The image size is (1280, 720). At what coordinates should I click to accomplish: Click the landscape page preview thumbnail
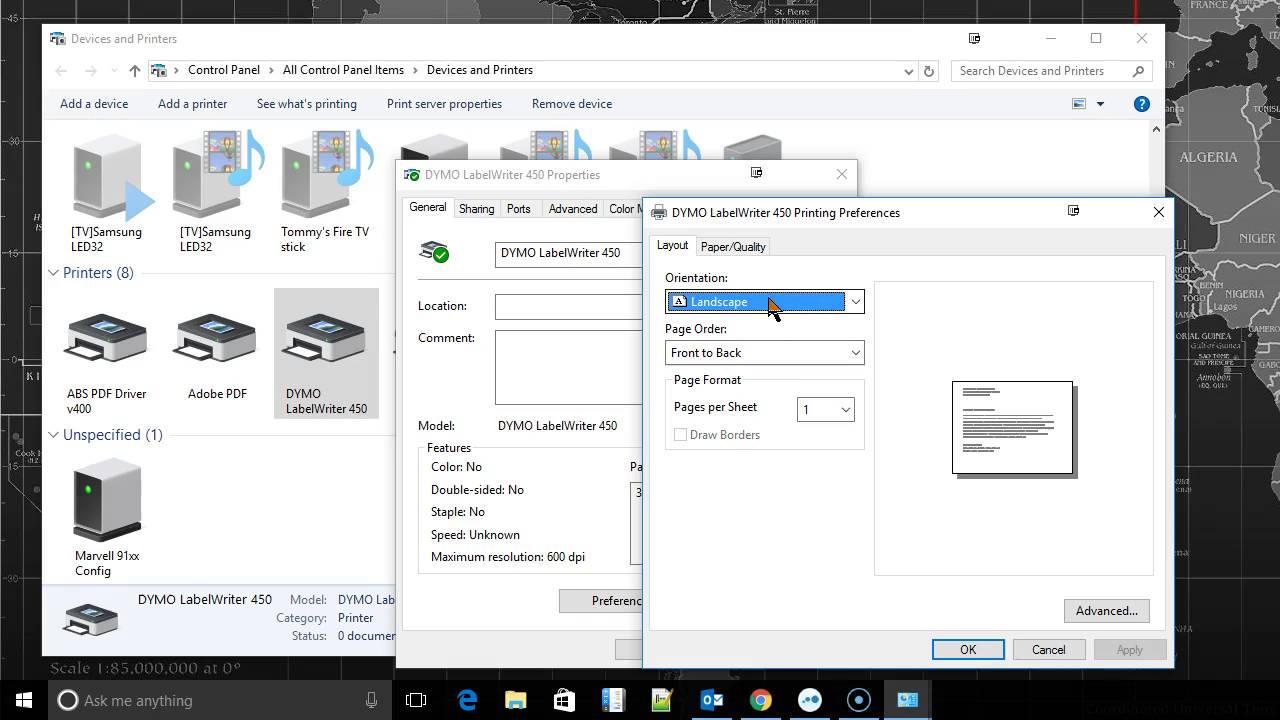point(1012,427)
